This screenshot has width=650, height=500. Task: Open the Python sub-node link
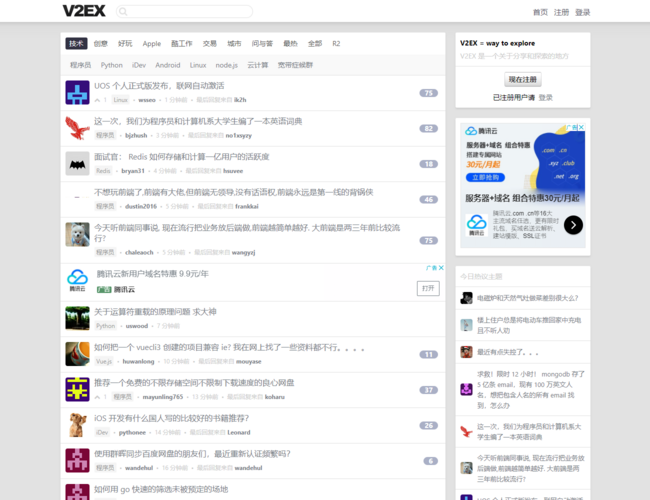112,65
